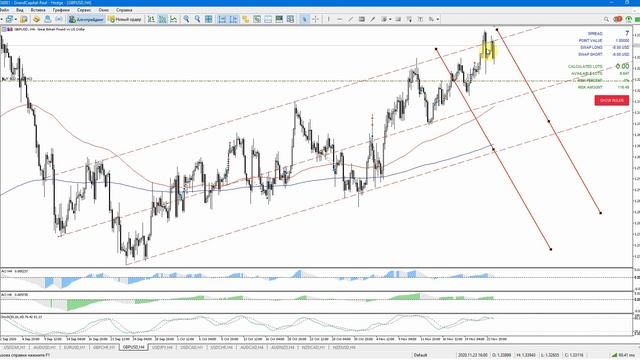This screenshot has width=640, height=360.
Task: Open the Окно menu
Action: pos(104,10)
